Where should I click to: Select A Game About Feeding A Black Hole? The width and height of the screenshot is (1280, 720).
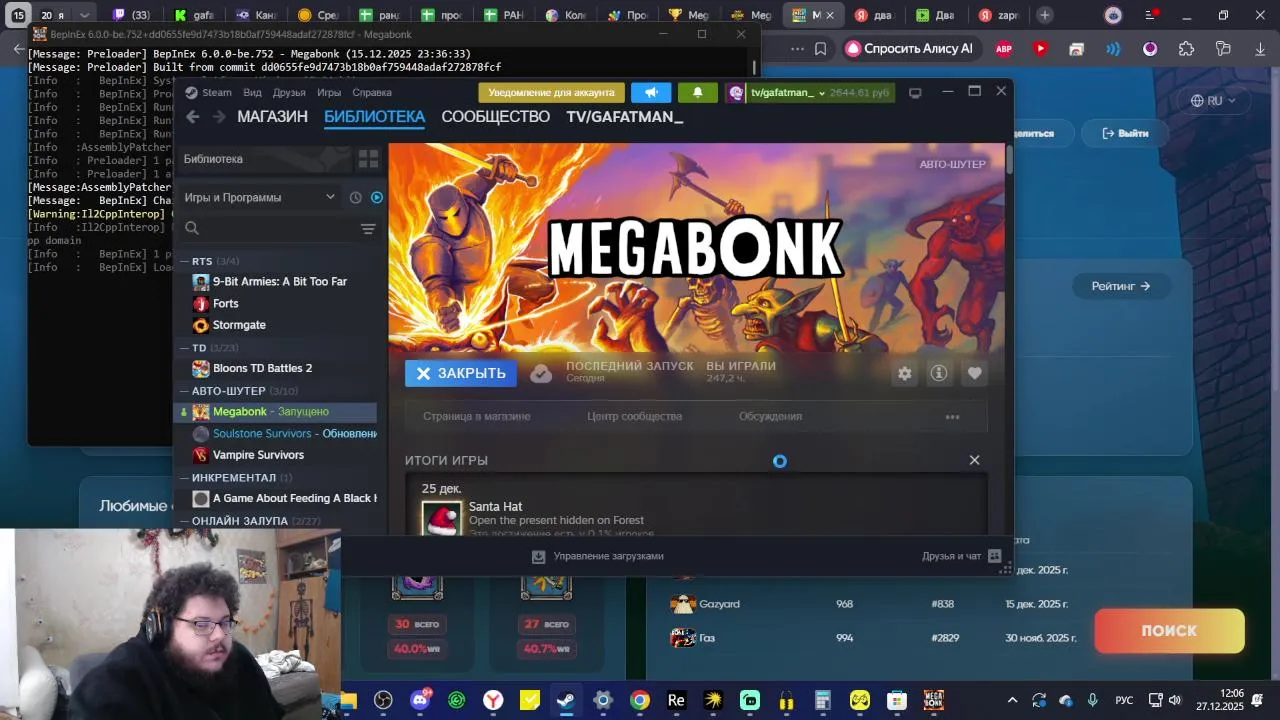click(x=284, y=498)
